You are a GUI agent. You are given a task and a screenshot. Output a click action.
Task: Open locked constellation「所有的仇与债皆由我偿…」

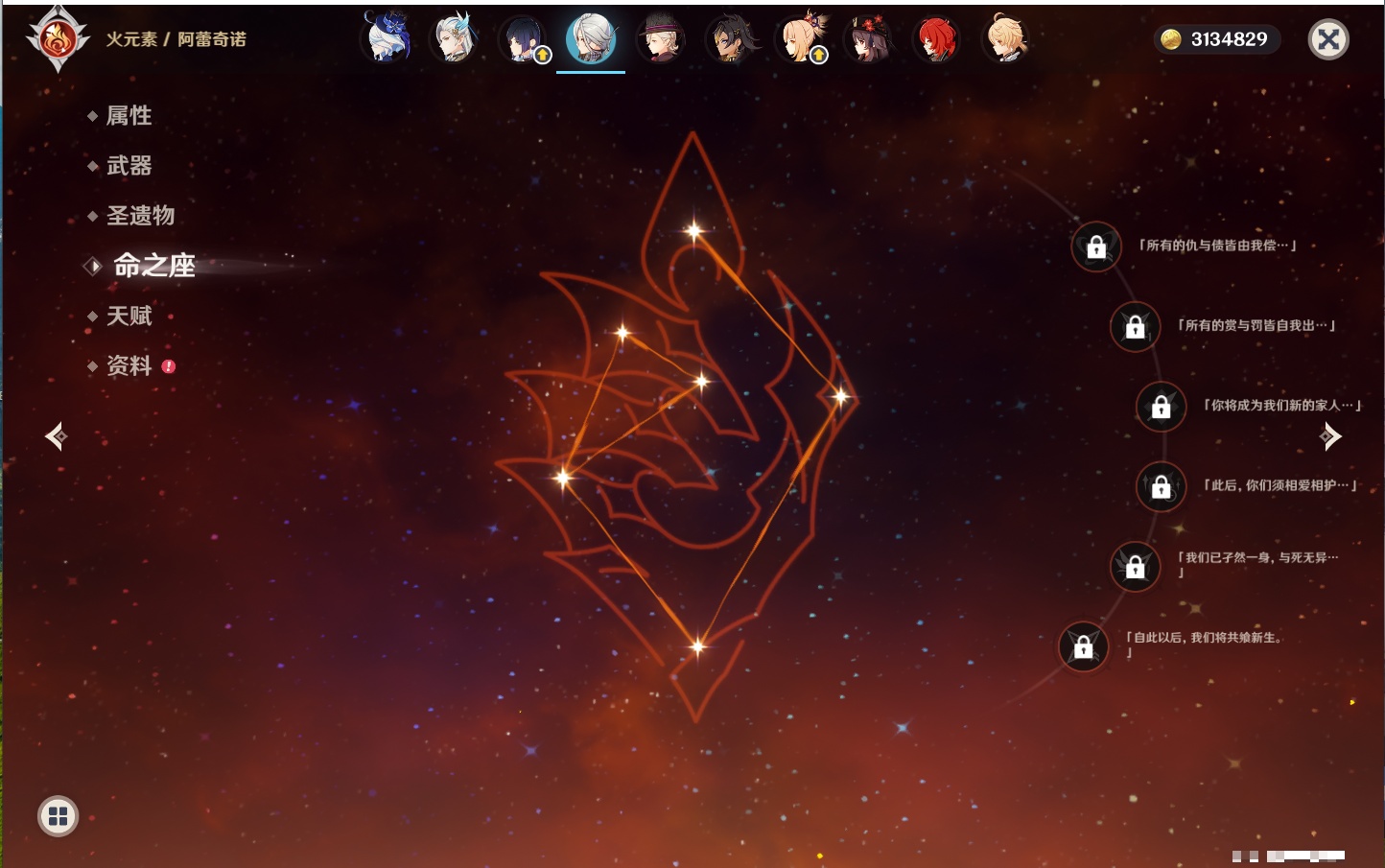coord(1096,247)
